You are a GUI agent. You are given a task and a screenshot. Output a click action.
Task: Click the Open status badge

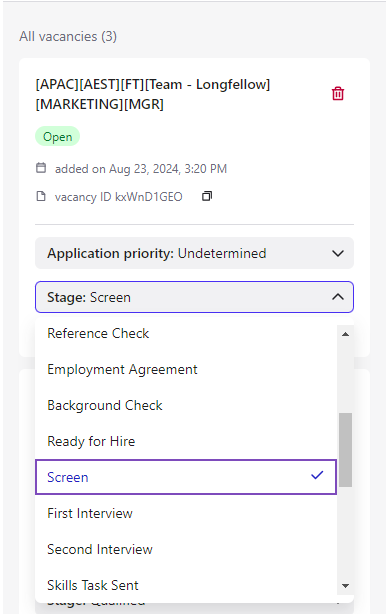[58, 137]
